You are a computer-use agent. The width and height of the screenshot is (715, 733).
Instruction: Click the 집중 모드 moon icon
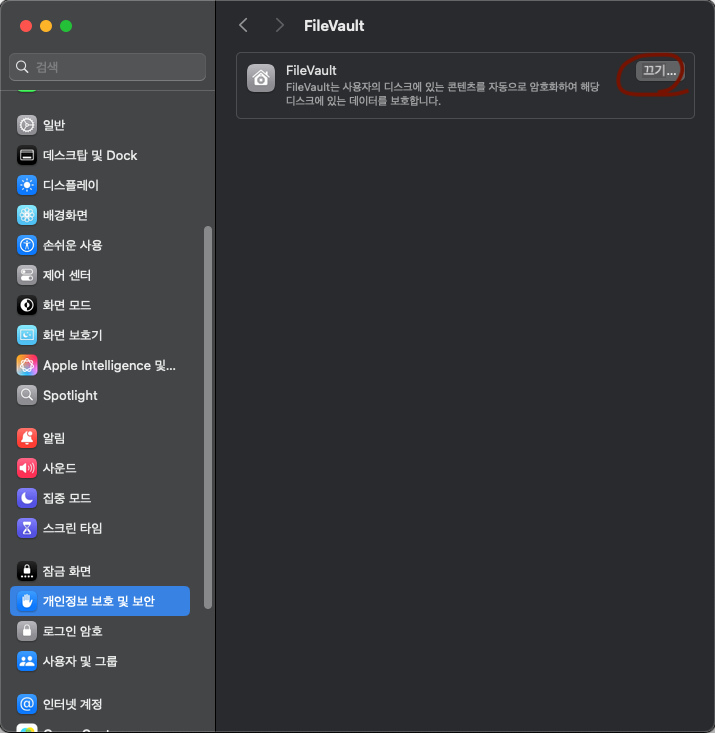pos(27,497)
